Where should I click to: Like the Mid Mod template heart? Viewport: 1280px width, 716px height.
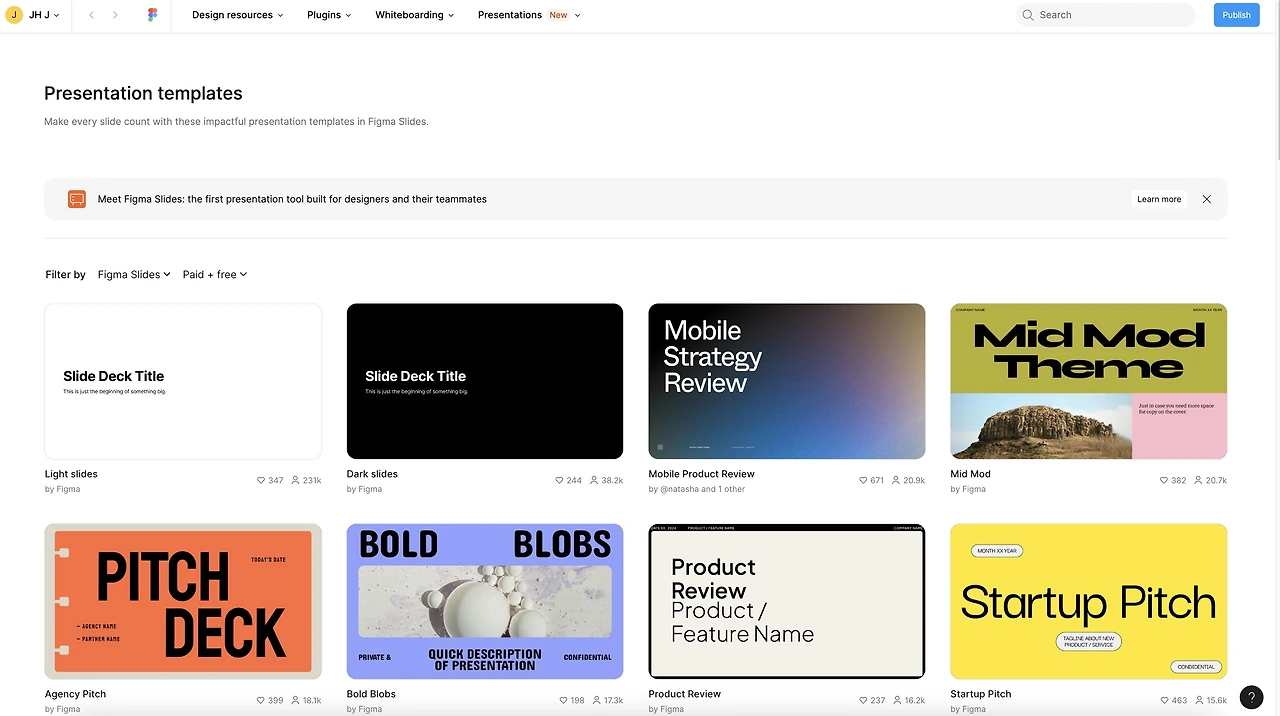point(1164,480)
